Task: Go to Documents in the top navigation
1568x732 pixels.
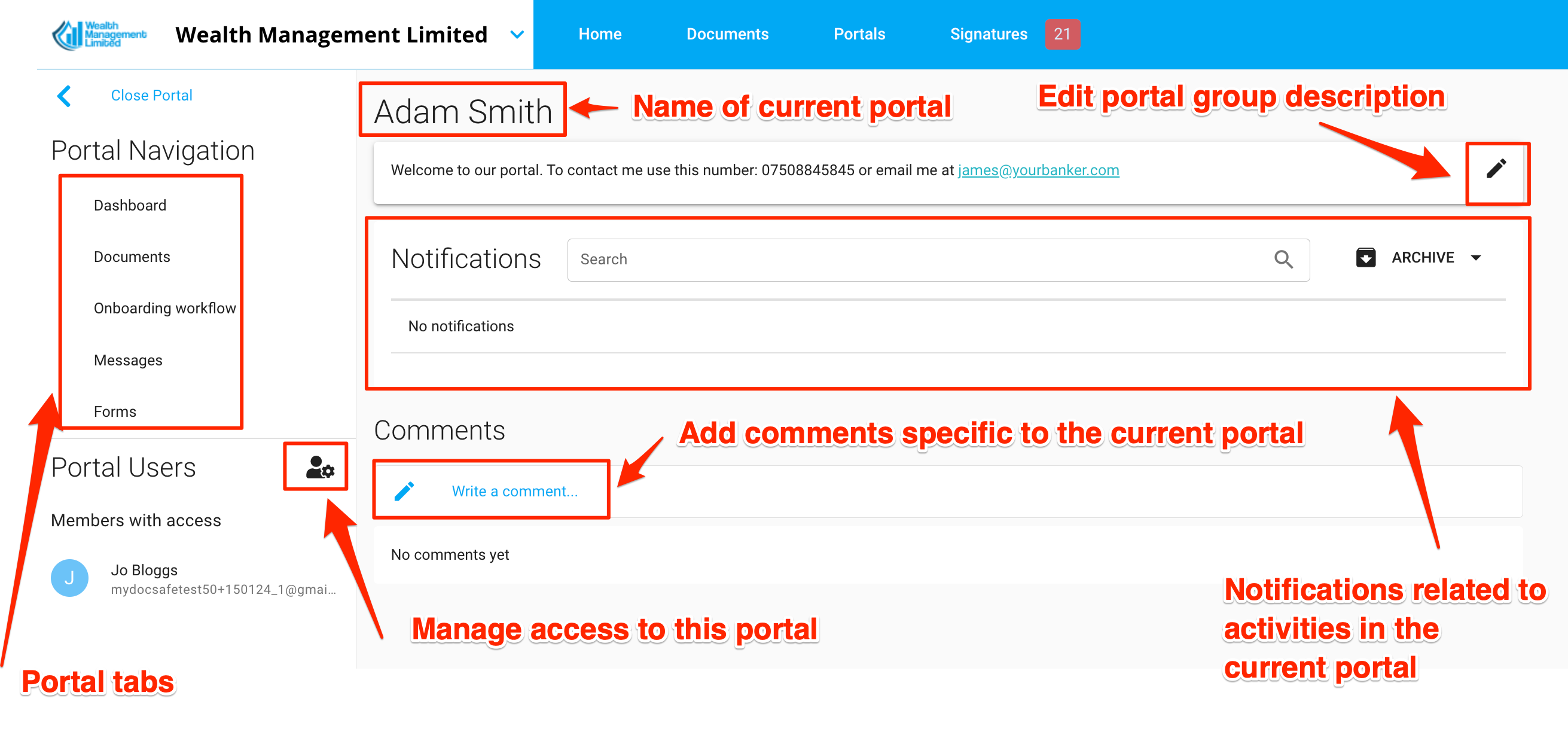Action: click(727, 34)
